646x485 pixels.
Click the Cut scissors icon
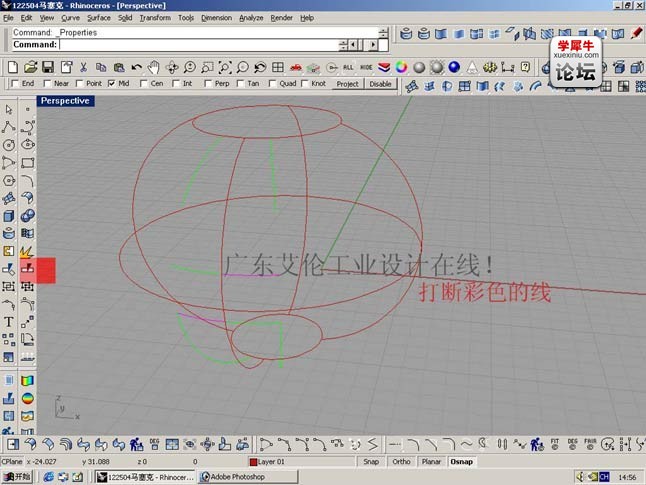84,67
